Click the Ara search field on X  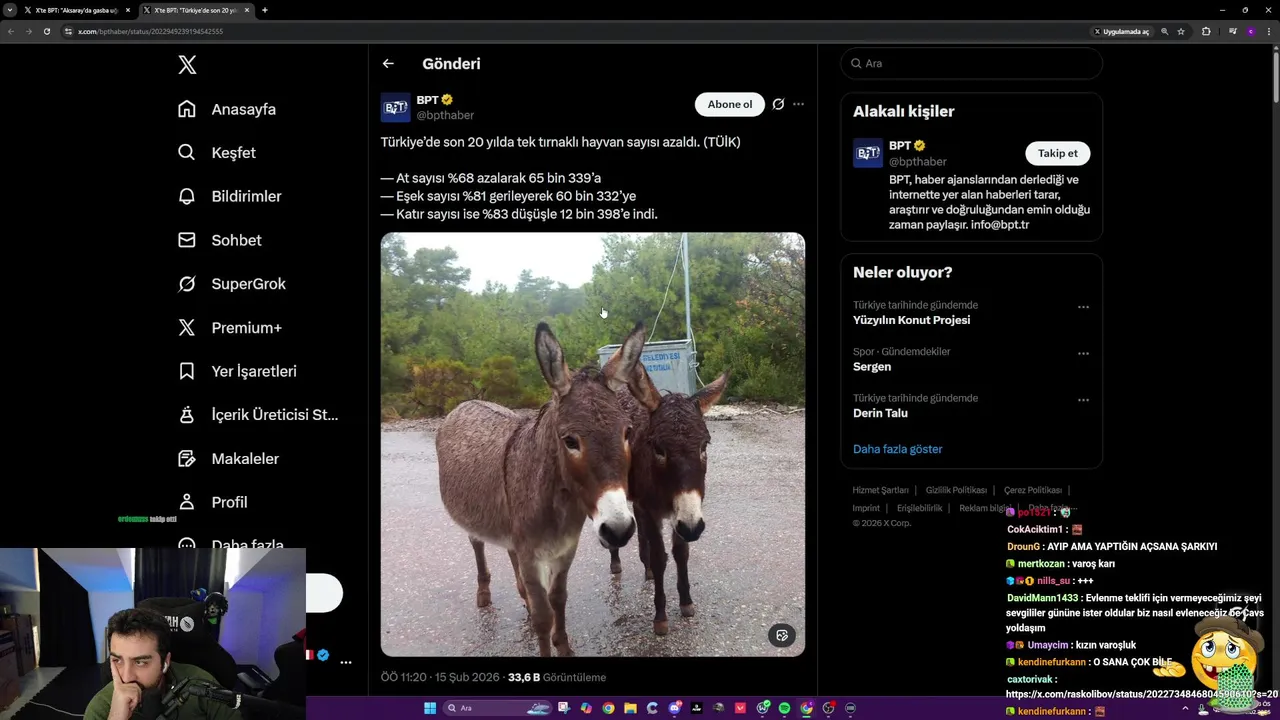pyautogui.click(x=971, y=63)
